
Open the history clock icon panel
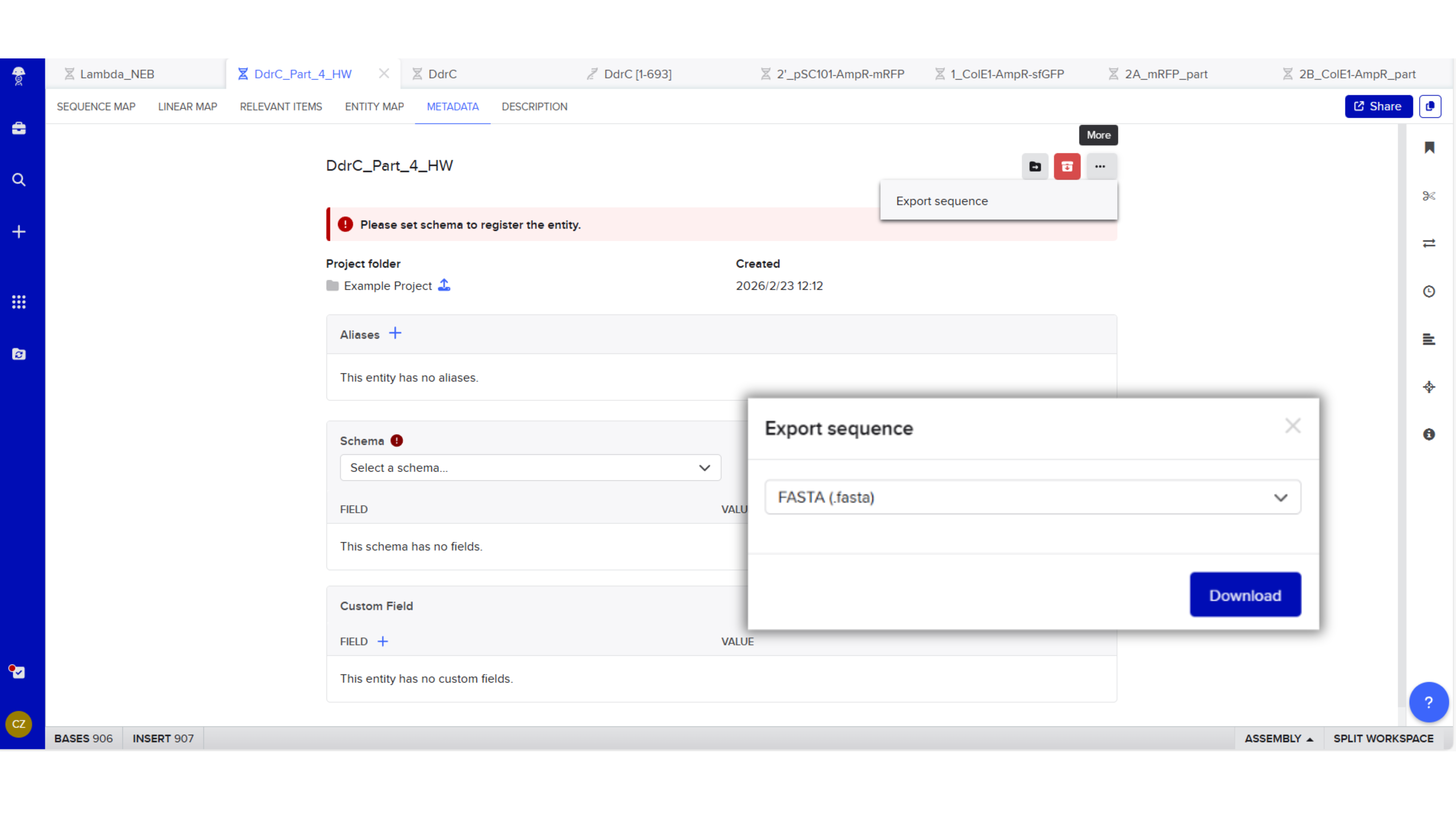point(1429,291)
